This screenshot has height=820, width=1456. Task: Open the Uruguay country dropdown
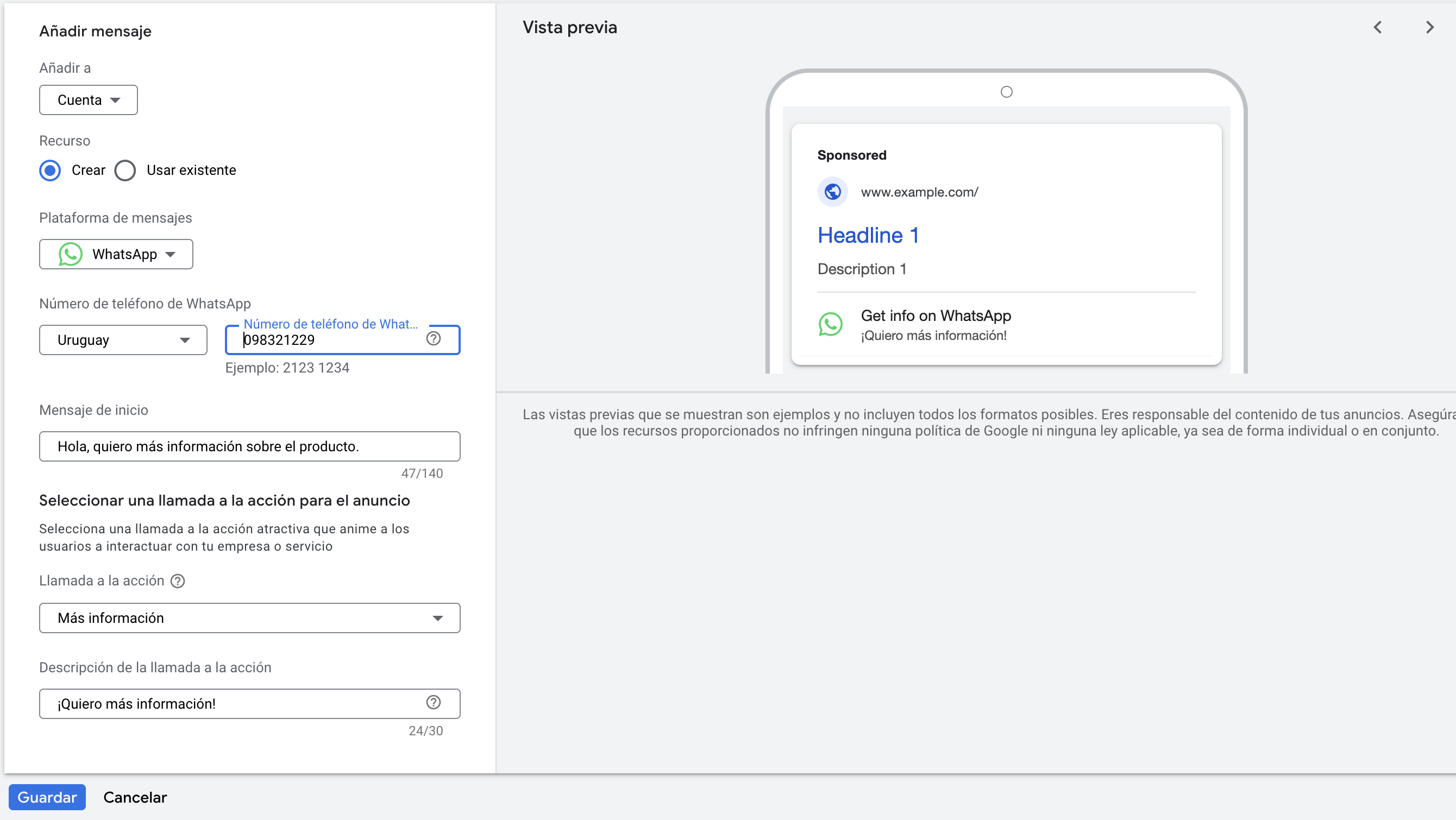pos(123,339)
